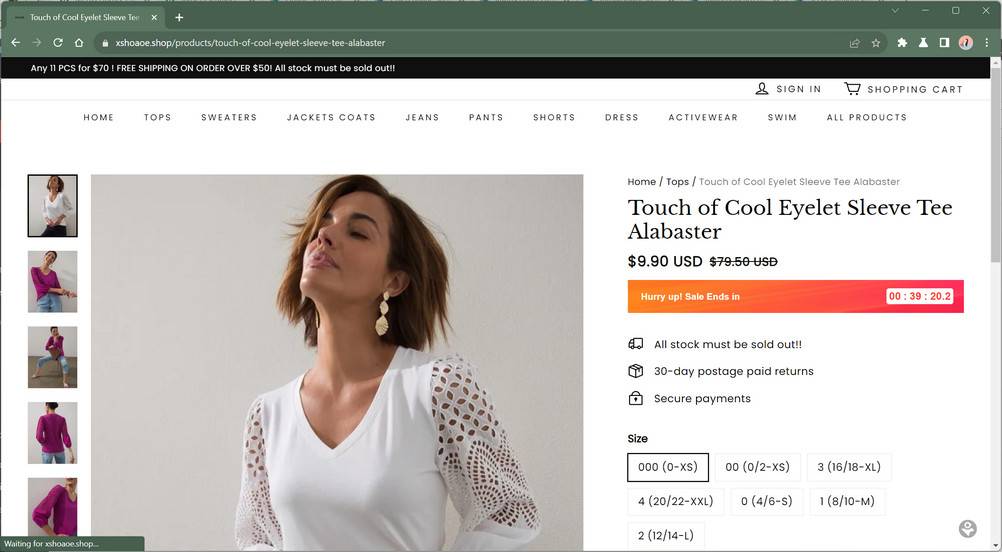The height and width of the screenshot is (552, 1002).
Task: Go to the Activewear category
Action: tap(703, 117)
